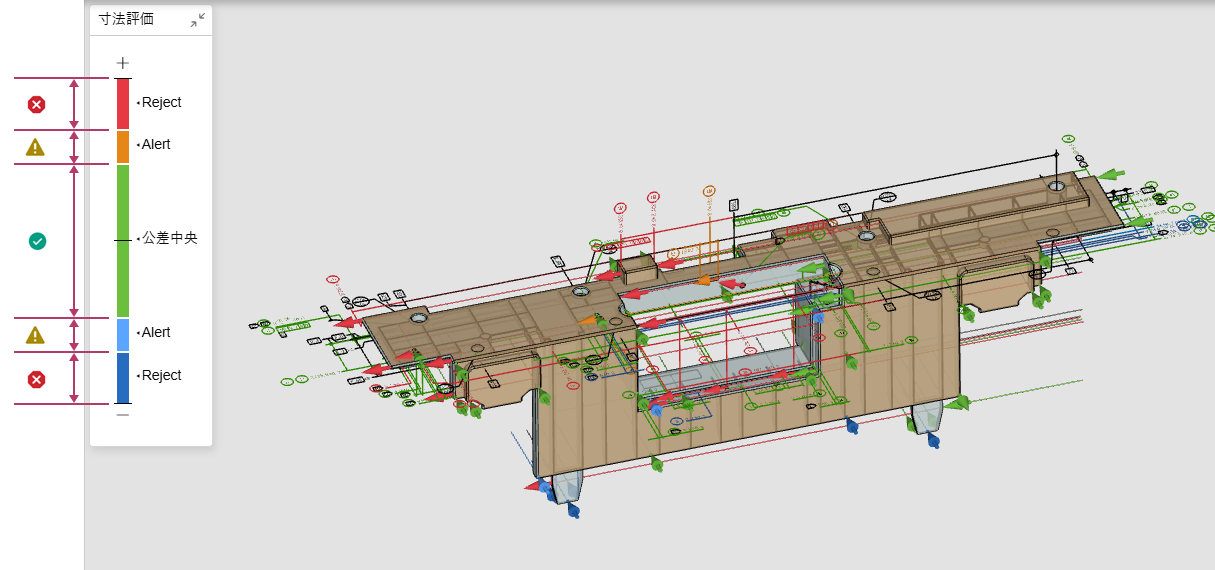Screen dimensions: 1215x570
Task: Click the lower yellow Alert warning triangle
Action: click(x=35, y=335)
